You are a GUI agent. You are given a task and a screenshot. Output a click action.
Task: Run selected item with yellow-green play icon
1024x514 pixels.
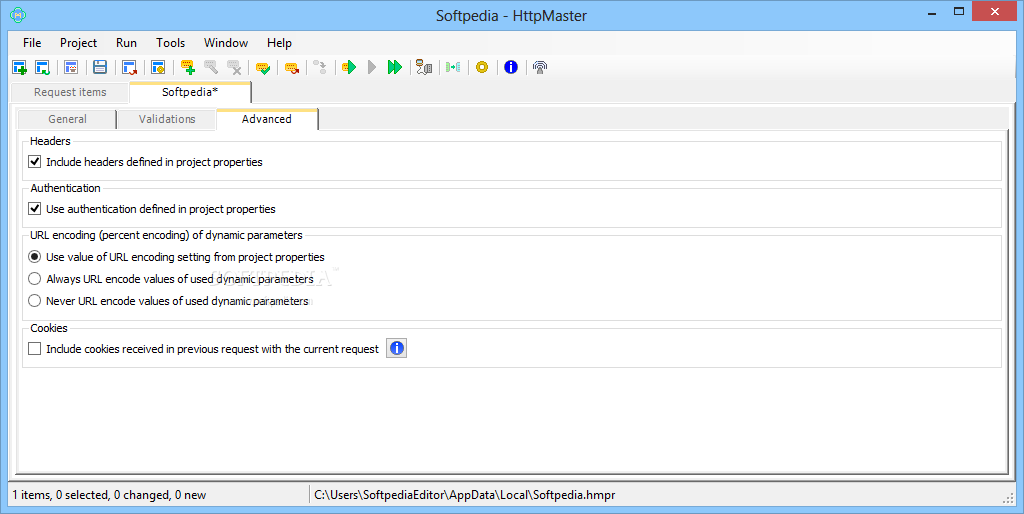coord(349,67)
